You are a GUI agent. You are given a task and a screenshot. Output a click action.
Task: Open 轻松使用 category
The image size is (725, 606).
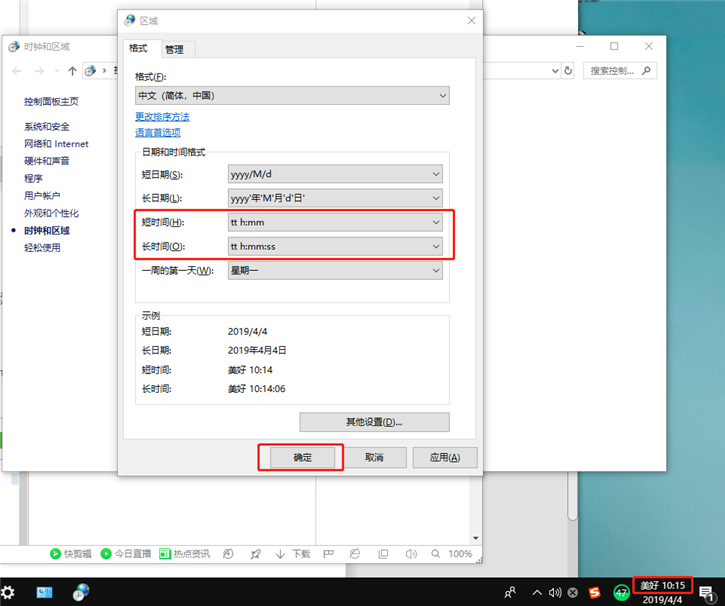pos(42,248)
